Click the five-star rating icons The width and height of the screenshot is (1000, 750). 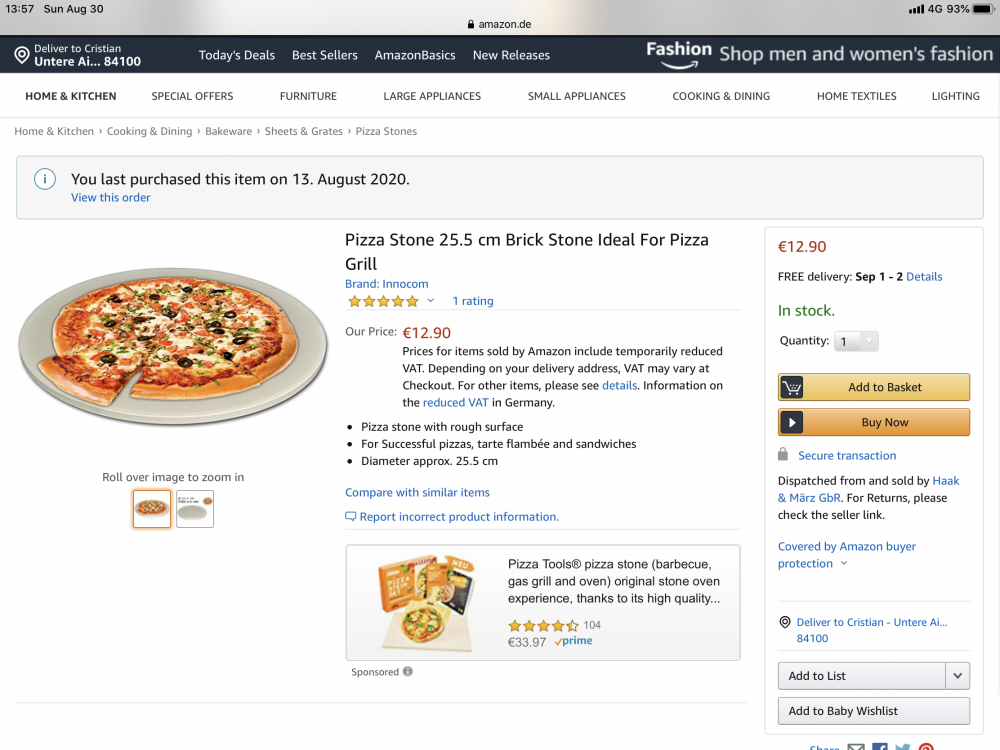(x=383, y=301)
